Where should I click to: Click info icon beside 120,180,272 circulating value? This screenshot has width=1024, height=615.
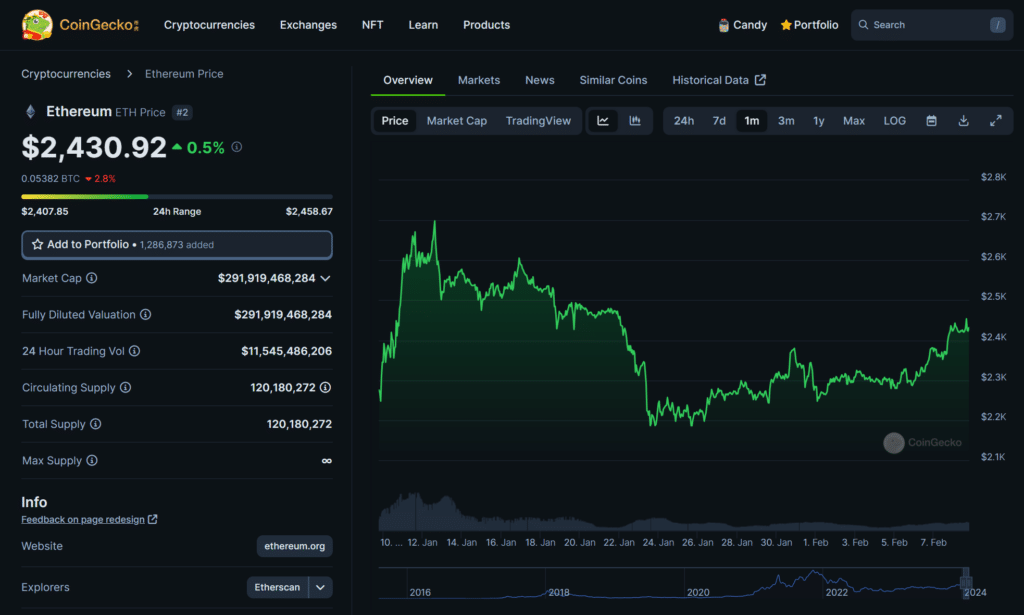[x=325, y=388]
